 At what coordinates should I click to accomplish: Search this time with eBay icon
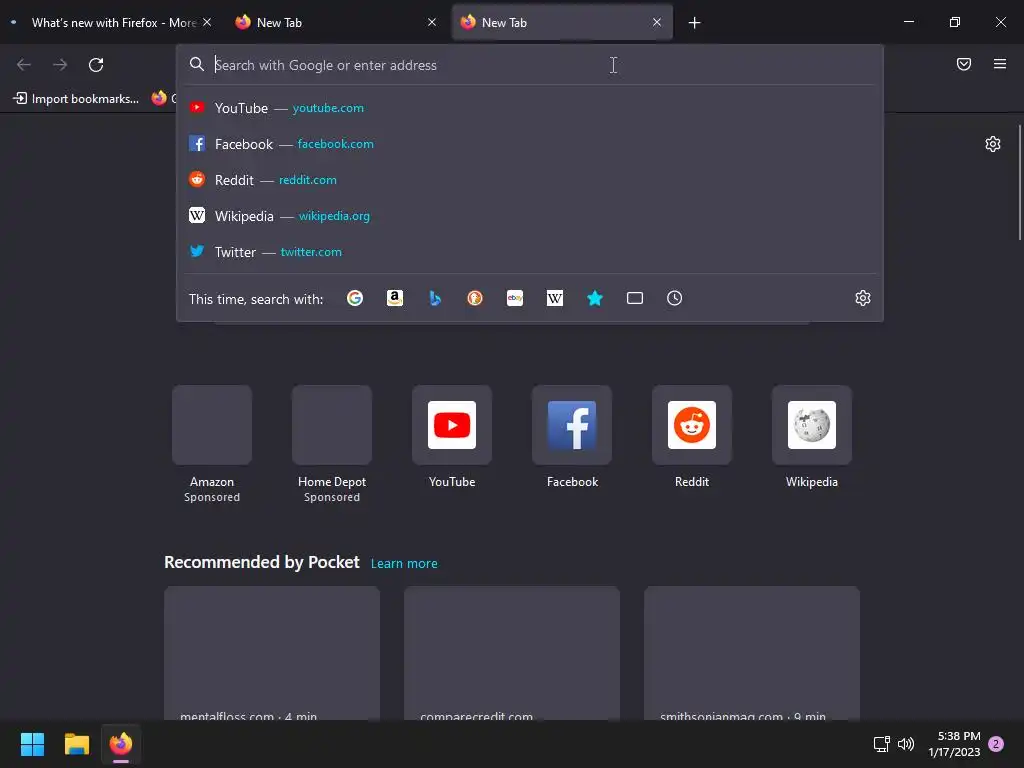click(x=515, y=298)
